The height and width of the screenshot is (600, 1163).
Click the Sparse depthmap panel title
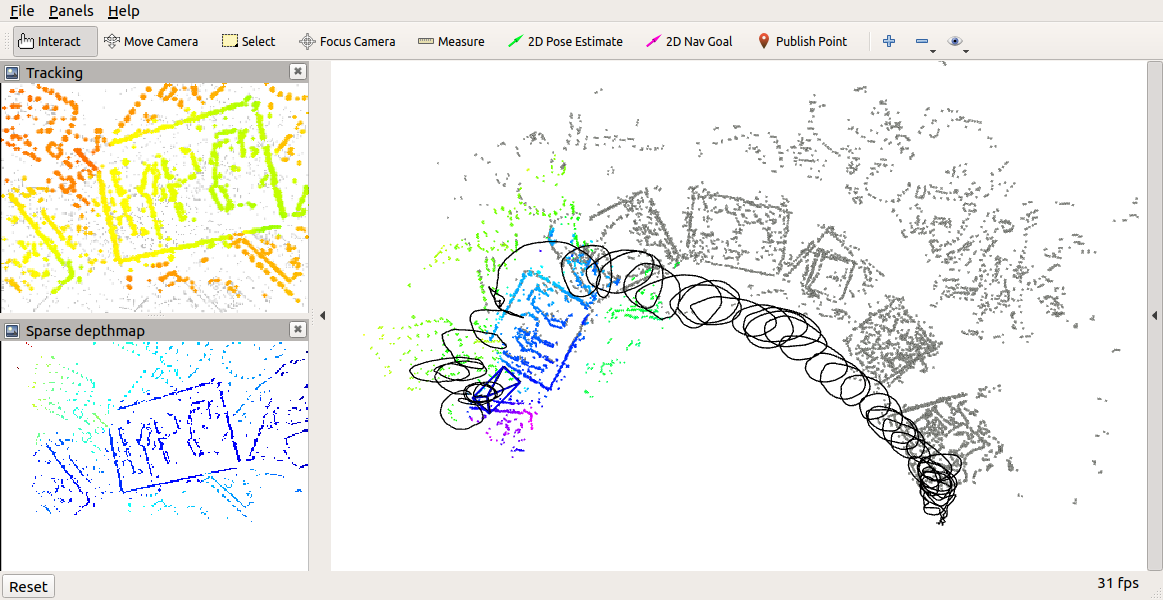[85, 330]
